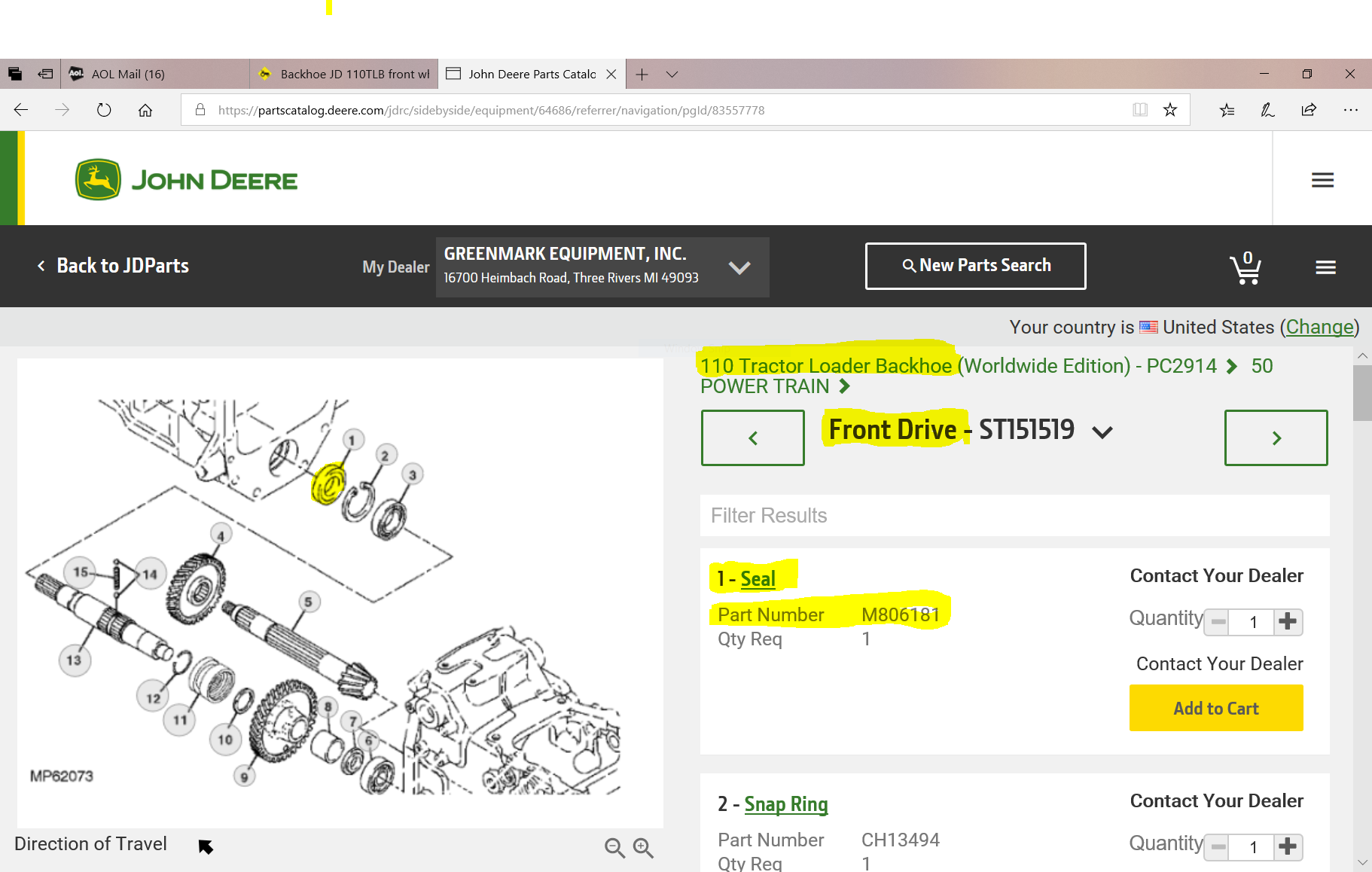Open the Snap Ring part link
The width and height of the screenshot is (1372, 872).
(786, 804)
